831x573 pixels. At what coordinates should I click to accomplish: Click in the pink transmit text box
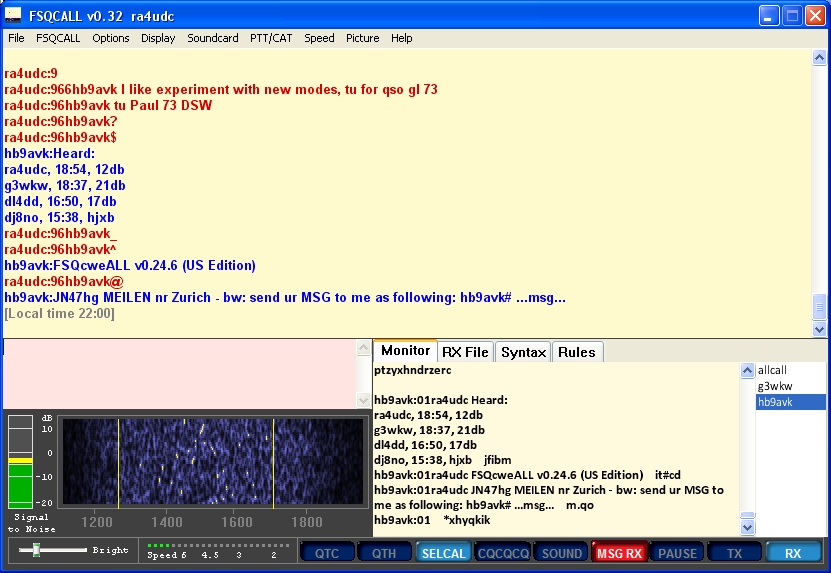coord(180,373)
